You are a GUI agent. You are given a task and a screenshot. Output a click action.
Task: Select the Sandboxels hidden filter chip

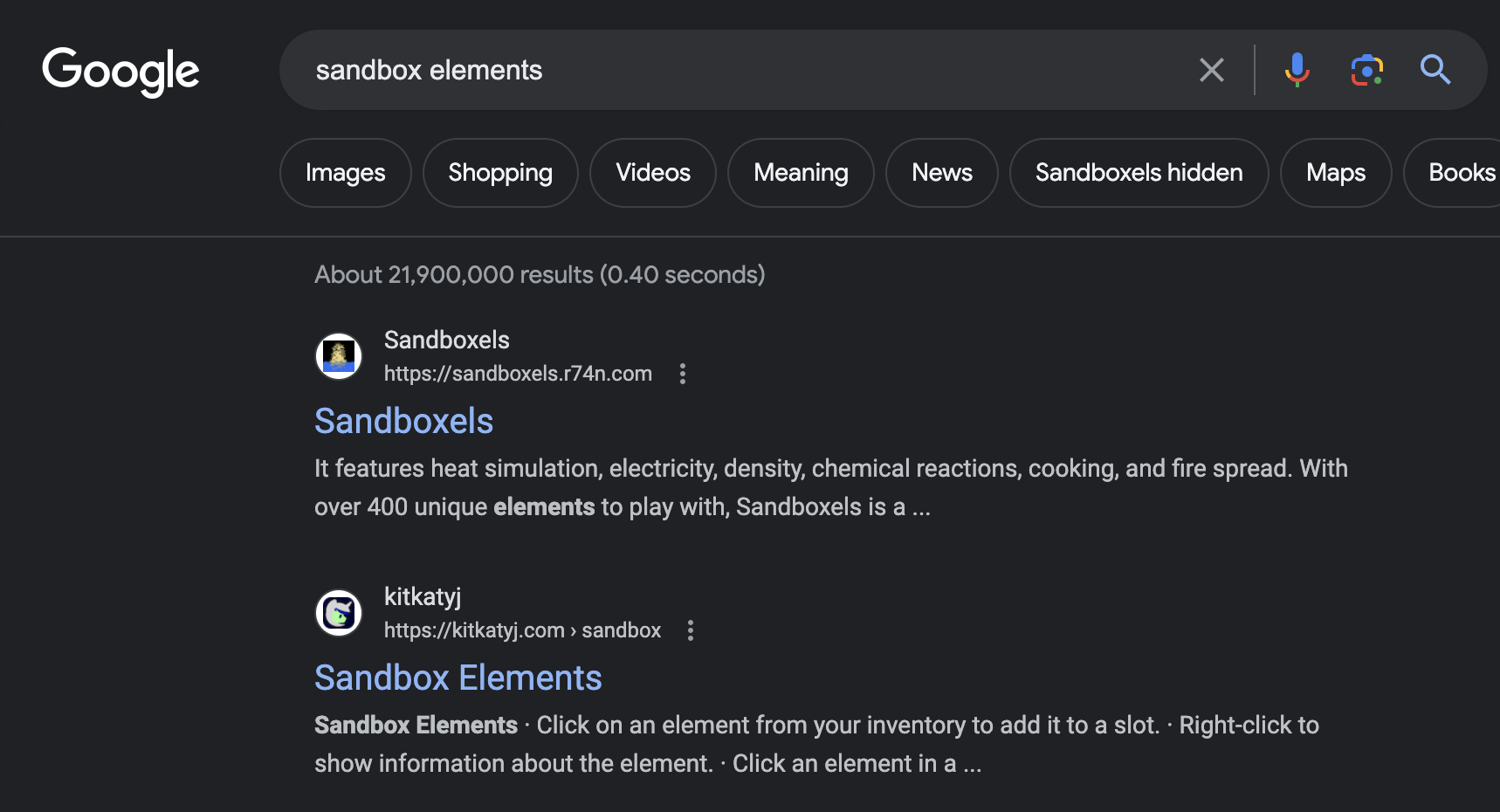pyautogui.click(x=1139, y=172)
